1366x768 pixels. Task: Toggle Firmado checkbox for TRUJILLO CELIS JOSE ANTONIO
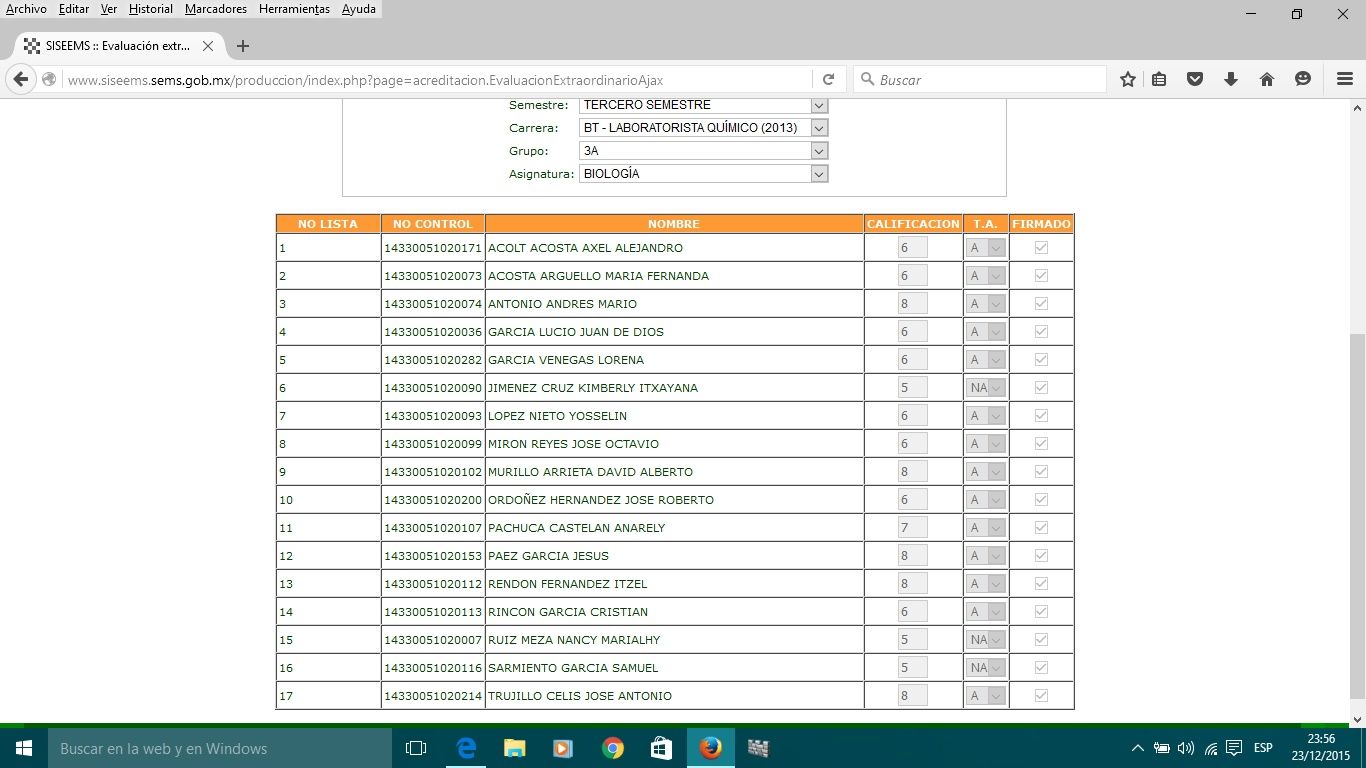tap(1041, 695)
